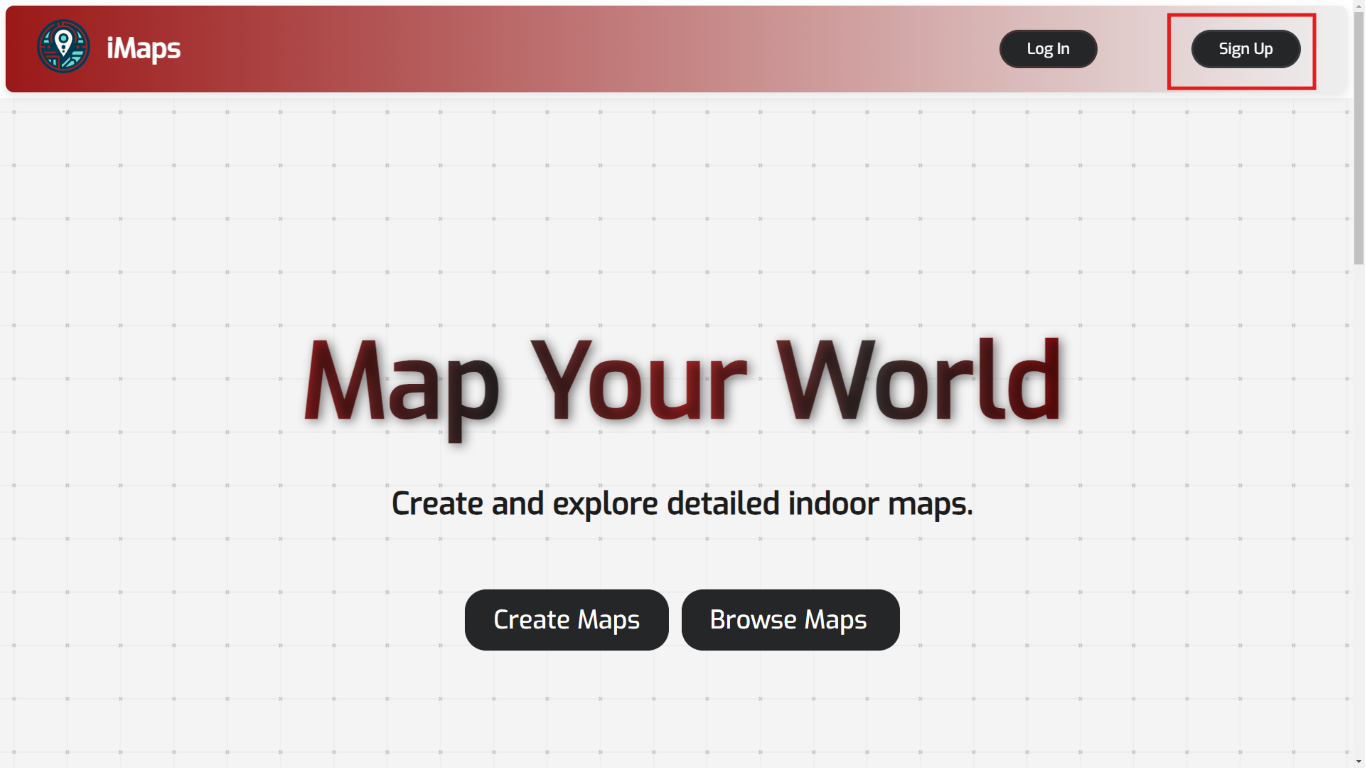Start with the Create Maps button
This screenshot has height=768, width=1365.
coord(566,620)
